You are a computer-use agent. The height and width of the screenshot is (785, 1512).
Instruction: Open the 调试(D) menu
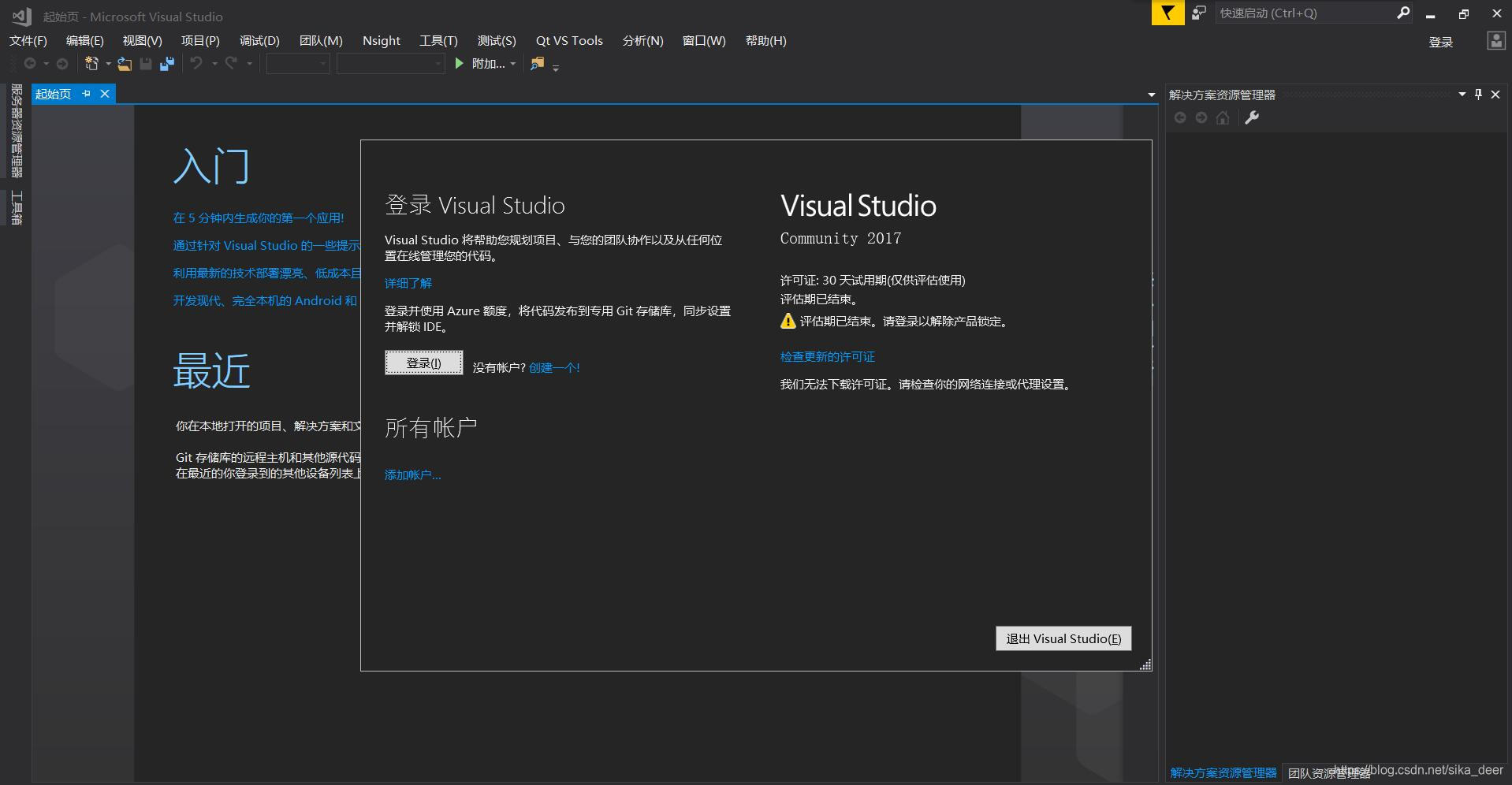click(259, 40)
